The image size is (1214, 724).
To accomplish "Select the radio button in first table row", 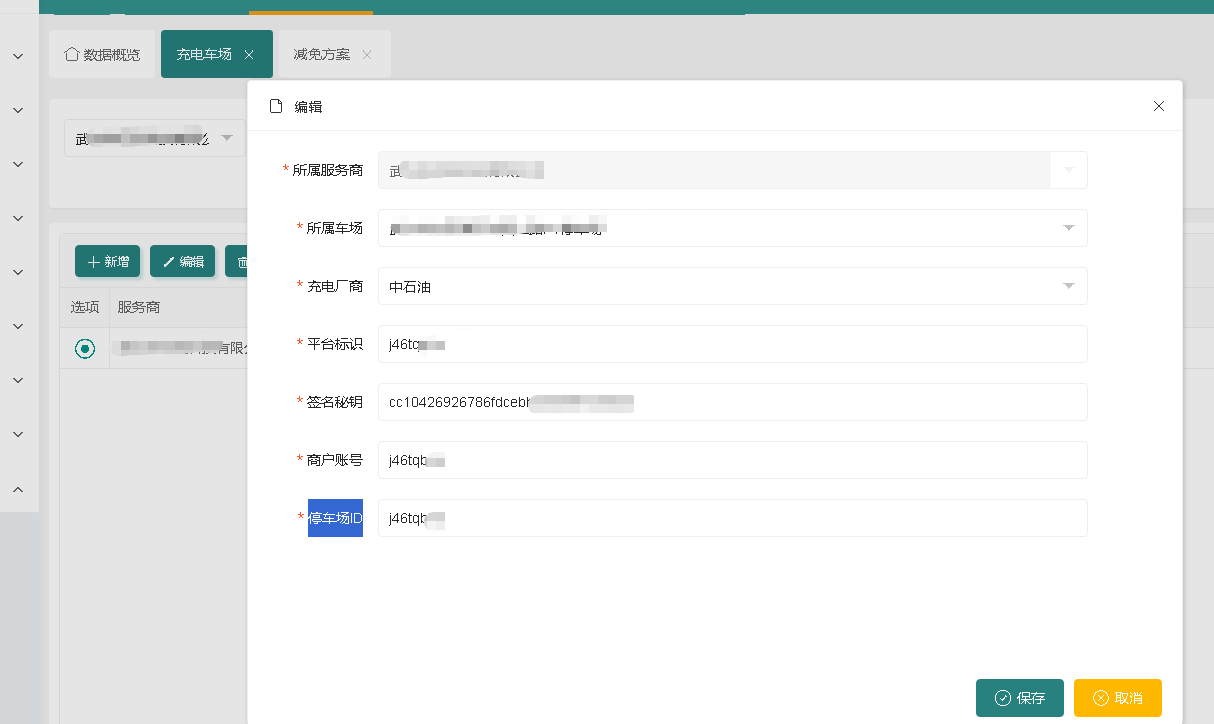I will [x=85, y=348].
